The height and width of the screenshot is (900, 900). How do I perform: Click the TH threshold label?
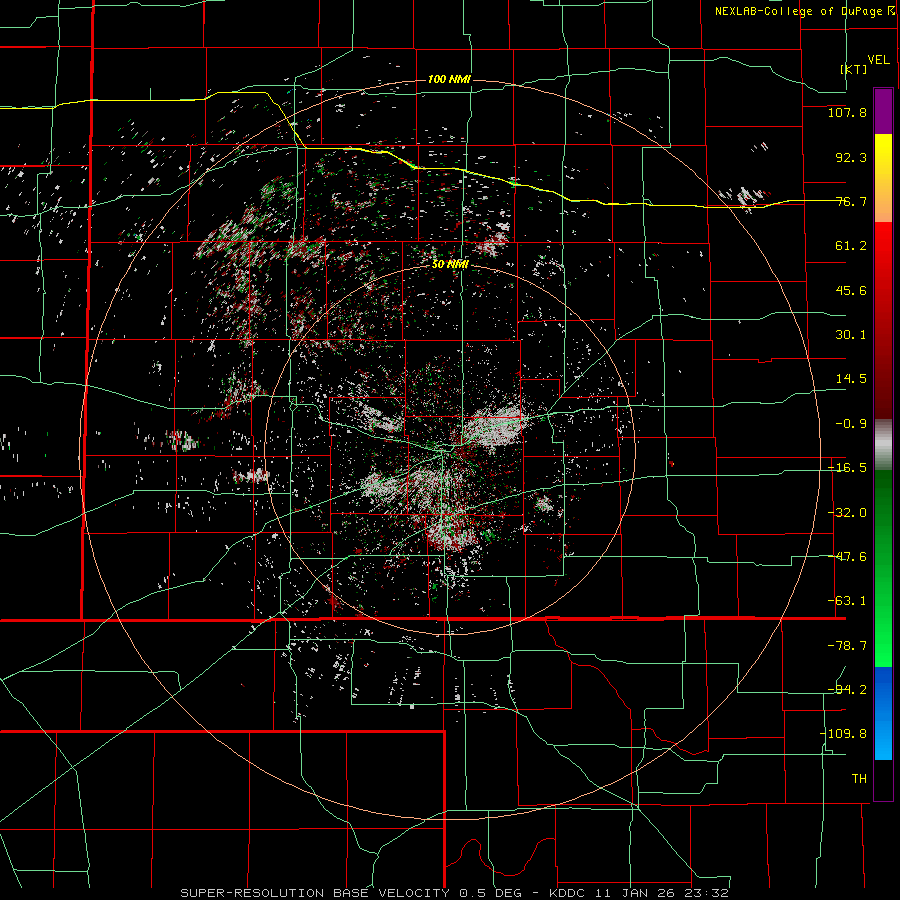(x=859, y=779)
